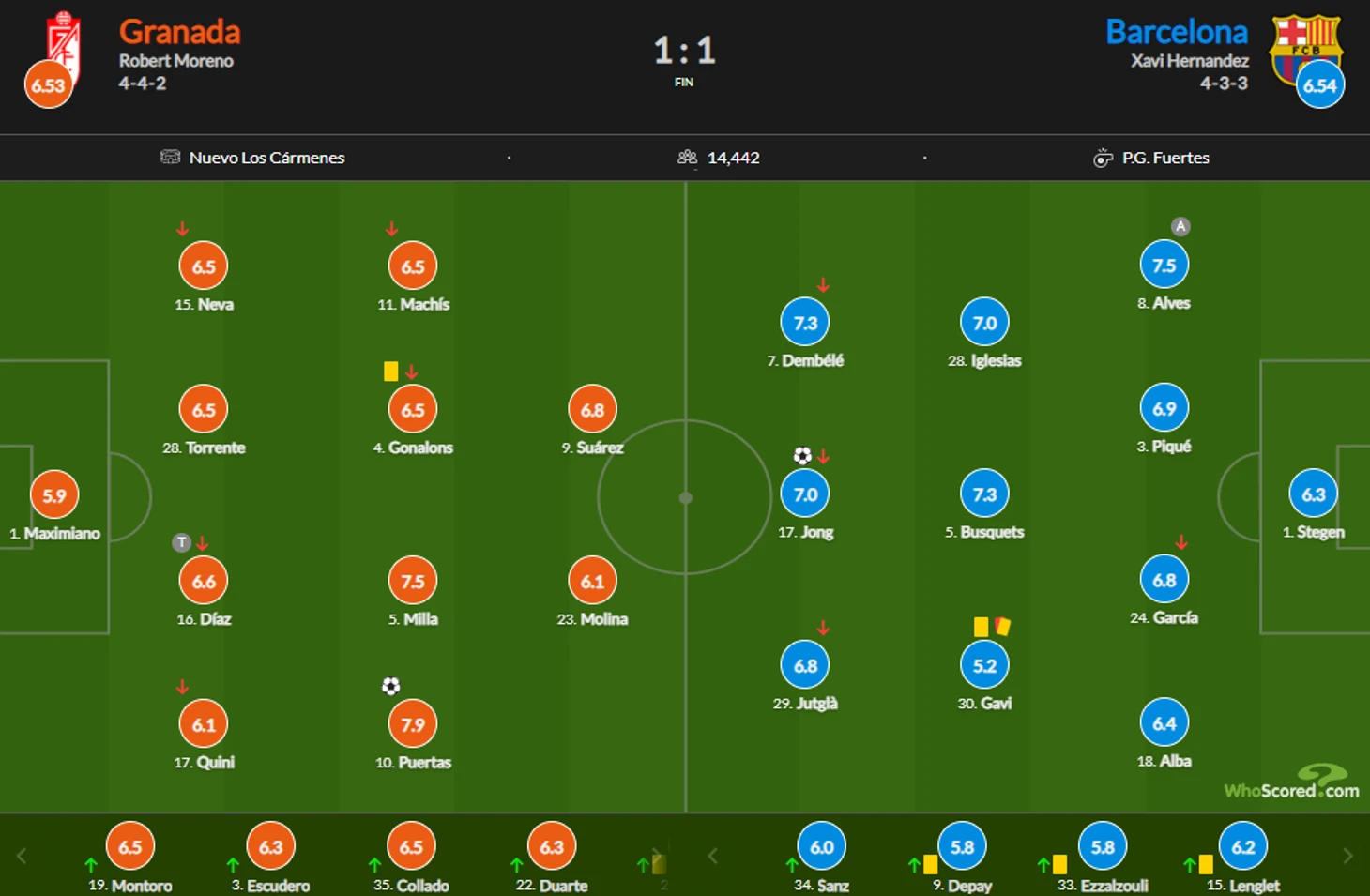The width and height of the screenshot is (1370, 896).
Task: Click the assist badge above Alves
Action: [x=1180, y=226]
